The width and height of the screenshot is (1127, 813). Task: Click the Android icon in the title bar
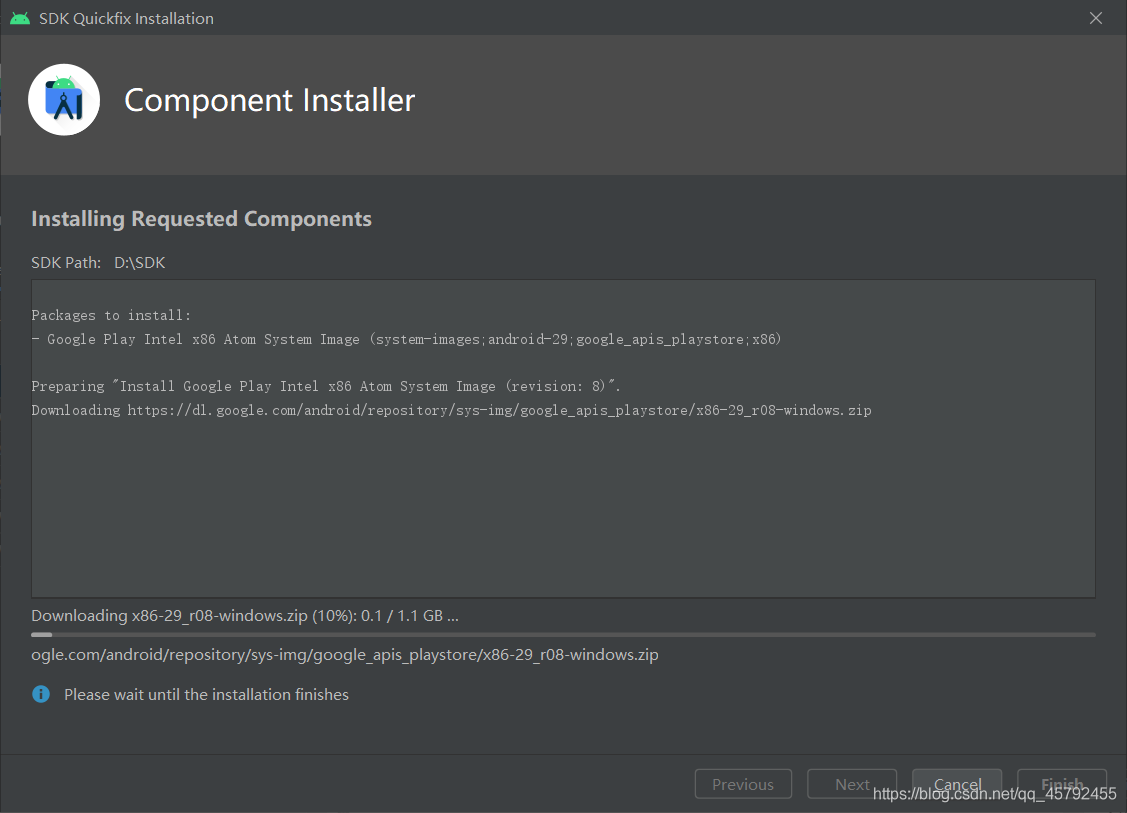[20, 19]
